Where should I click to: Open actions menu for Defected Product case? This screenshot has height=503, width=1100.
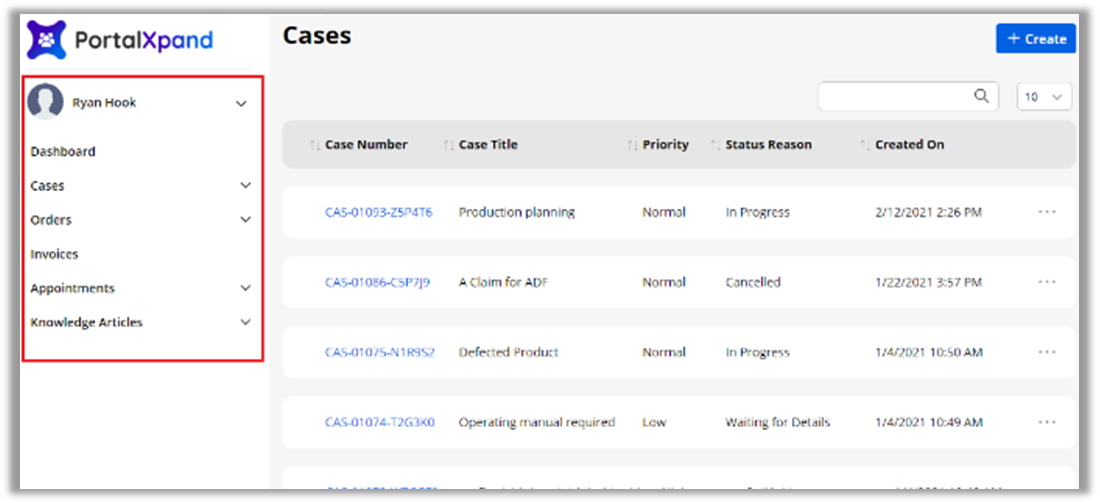click(x=1047, y=352)
